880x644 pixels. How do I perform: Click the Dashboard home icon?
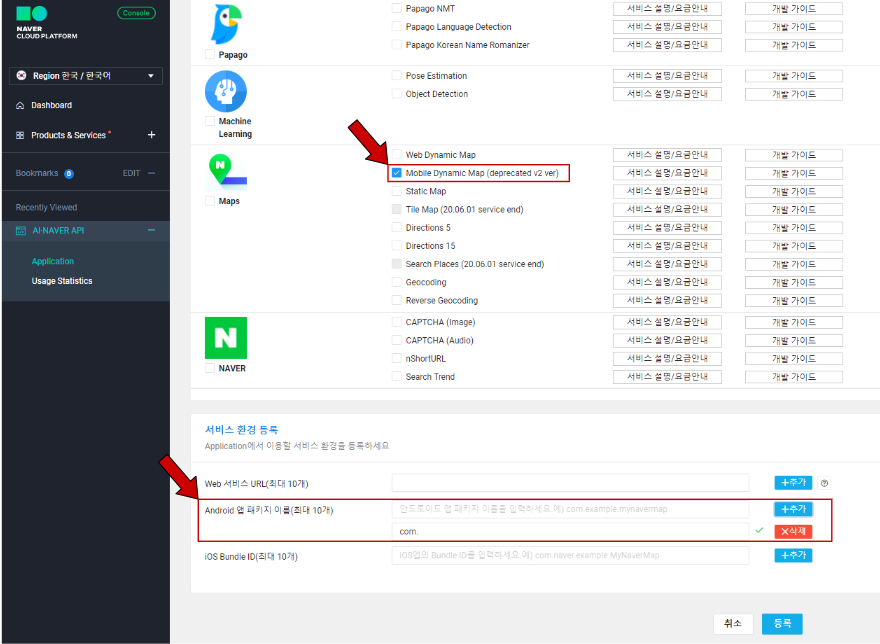tap(20, 106)
